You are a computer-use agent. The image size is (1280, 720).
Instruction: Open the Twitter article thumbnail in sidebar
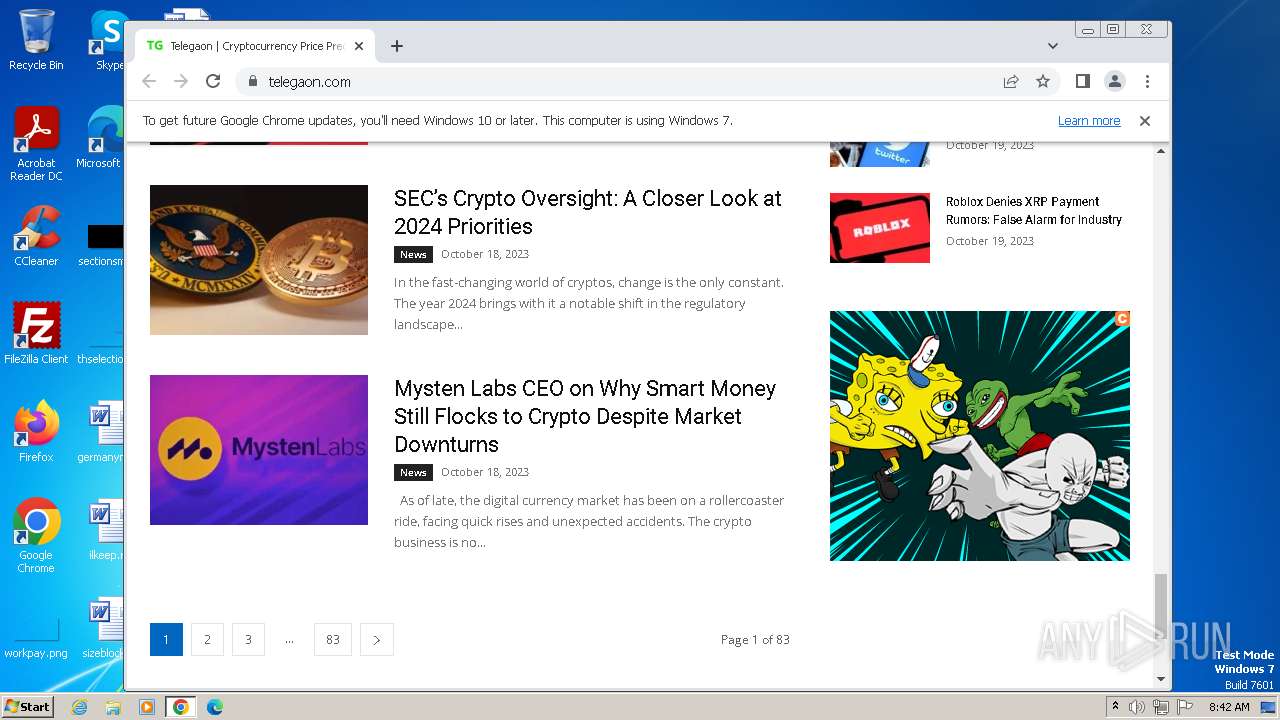pyautogui.click(x=880, y=154)
